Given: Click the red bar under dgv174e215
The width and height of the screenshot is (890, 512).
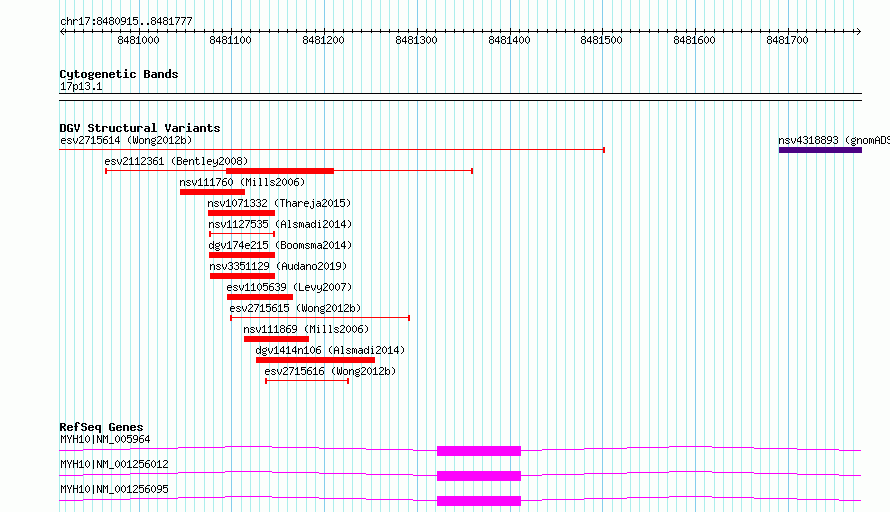Looking at the screenshot, I should point(242,255).
